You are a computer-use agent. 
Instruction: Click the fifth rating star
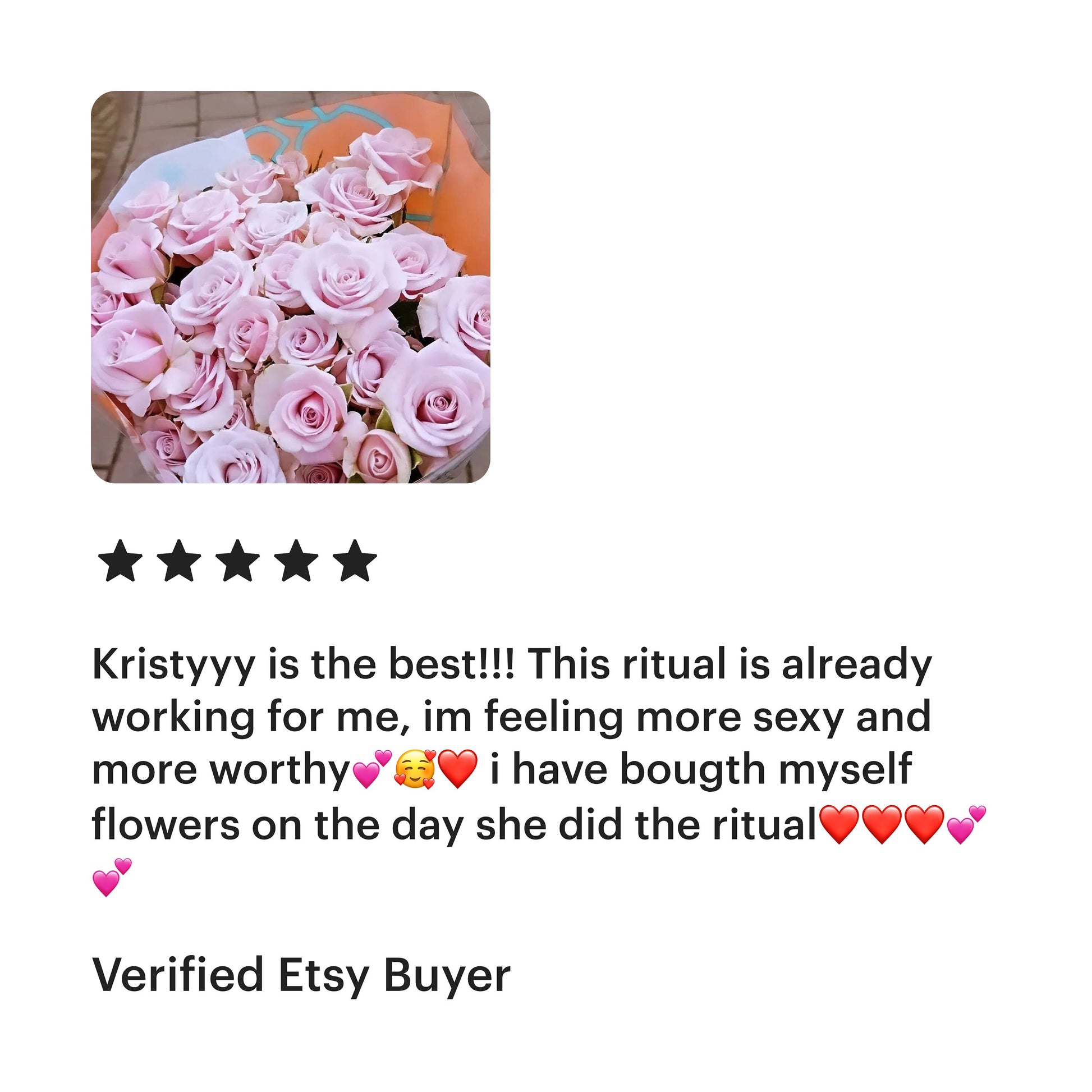[355, 561]
